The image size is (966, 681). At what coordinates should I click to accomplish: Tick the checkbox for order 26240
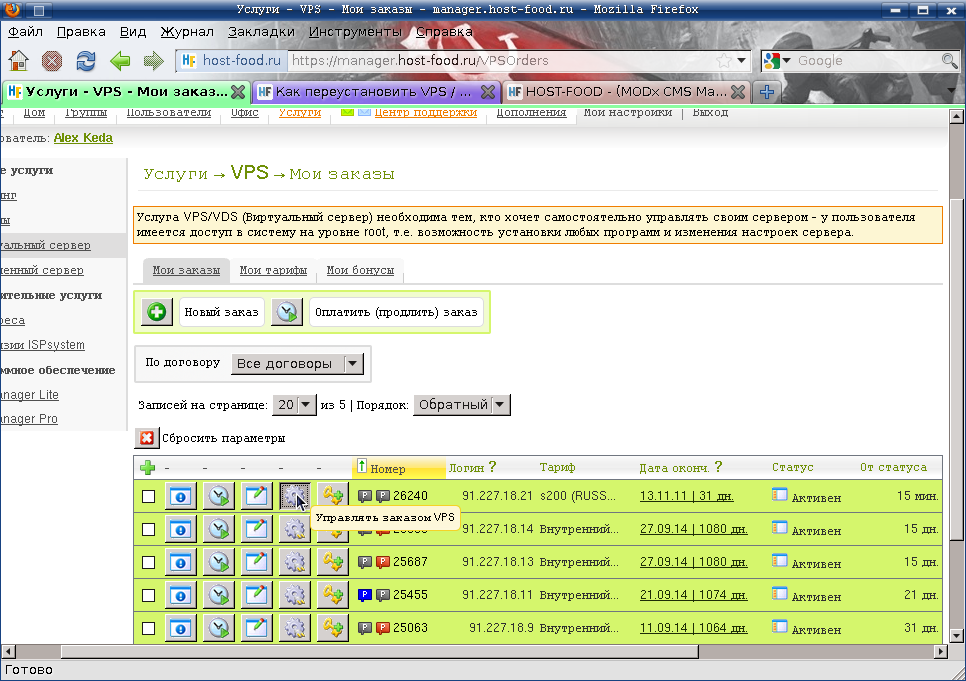(x=148, y=496)
